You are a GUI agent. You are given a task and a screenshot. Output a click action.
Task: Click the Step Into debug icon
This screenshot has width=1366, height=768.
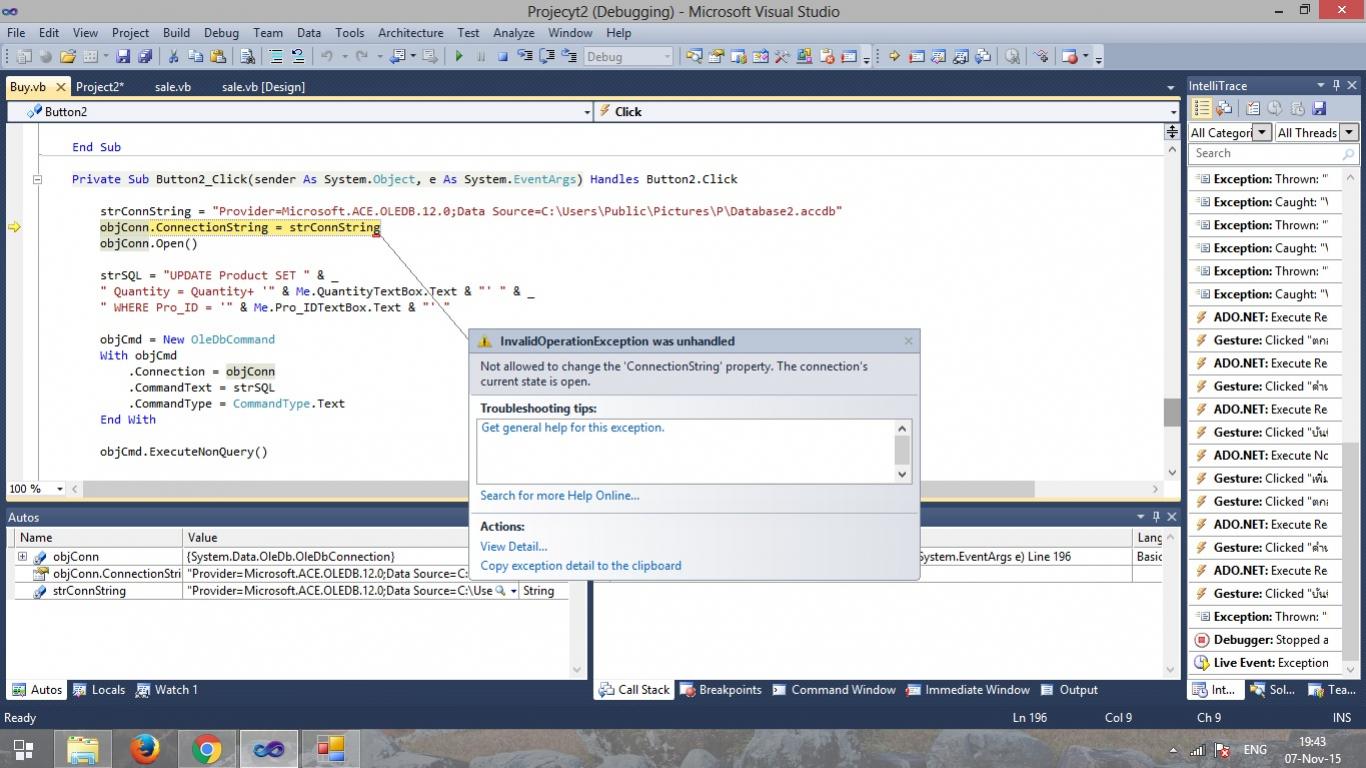[x=524, y=57]
